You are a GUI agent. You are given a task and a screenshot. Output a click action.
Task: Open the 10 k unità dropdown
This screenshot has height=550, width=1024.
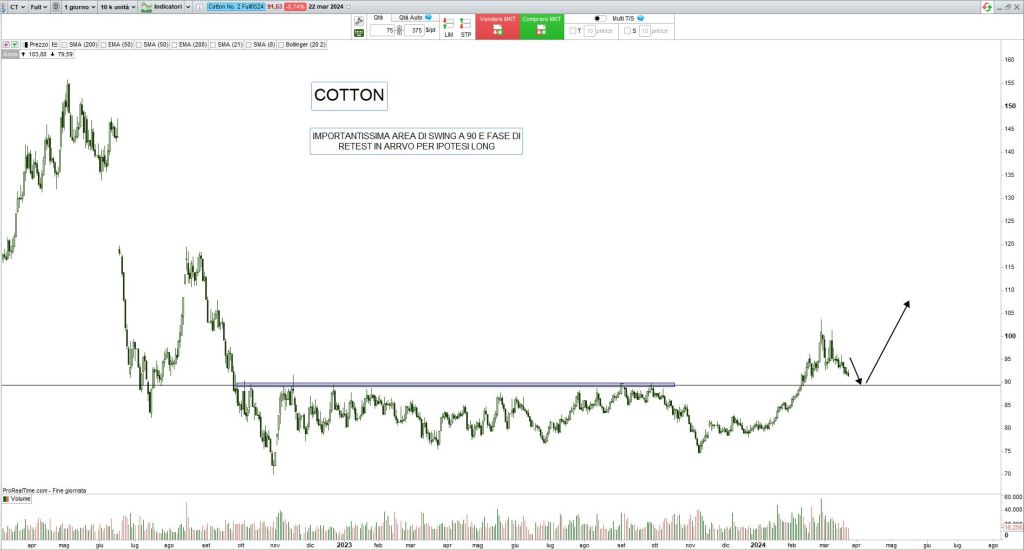118,7
